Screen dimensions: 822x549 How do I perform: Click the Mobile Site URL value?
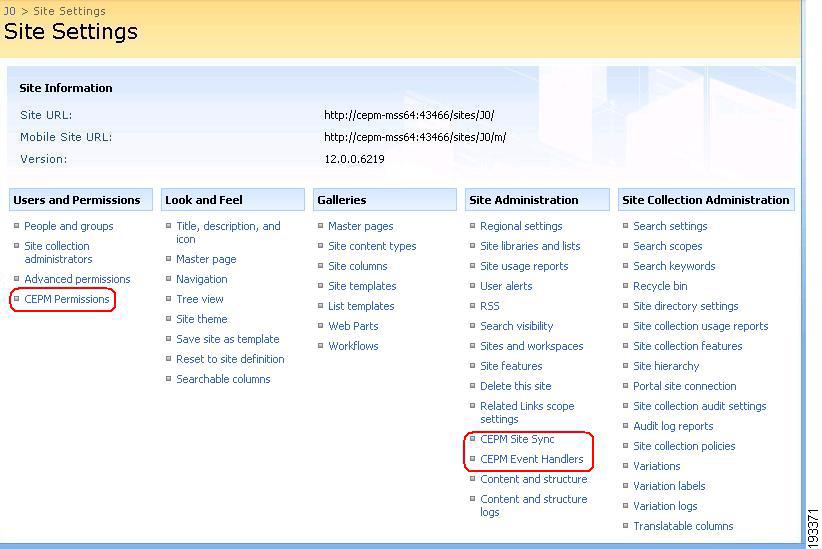(415, 137)
